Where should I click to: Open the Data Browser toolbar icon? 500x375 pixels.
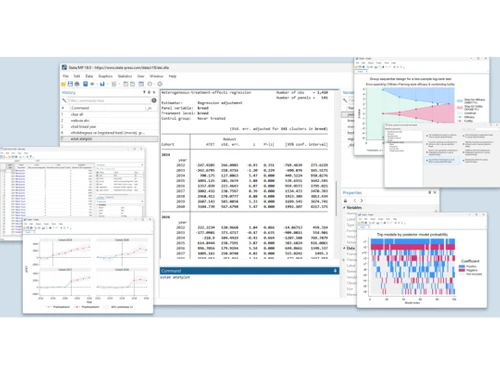(133, 84)
